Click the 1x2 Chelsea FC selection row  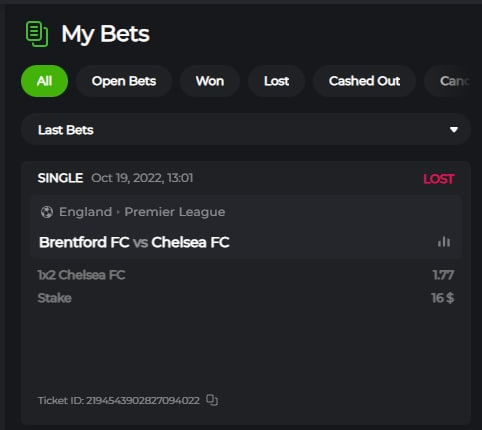246,275
